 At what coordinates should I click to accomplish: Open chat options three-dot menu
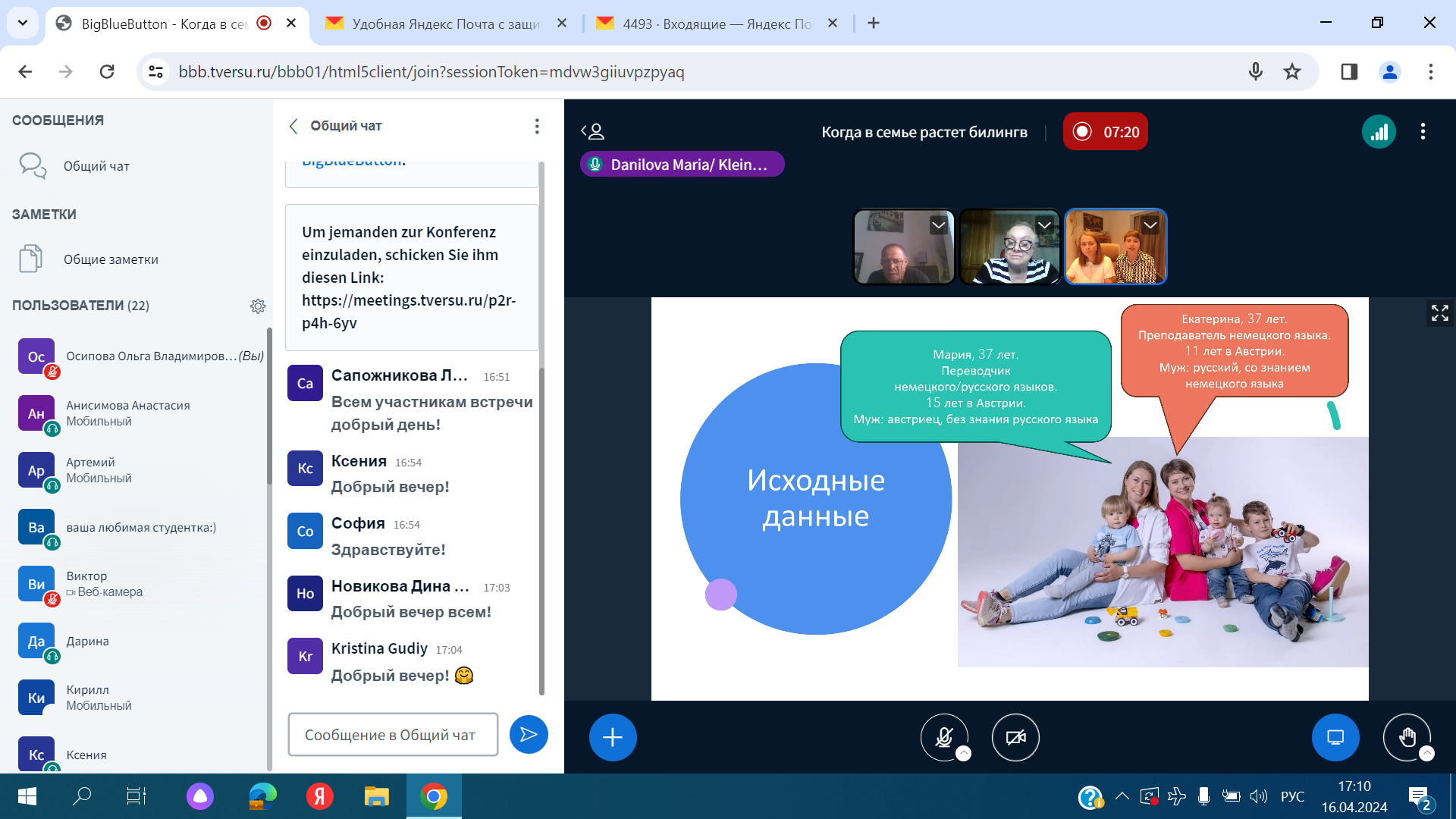point(537,126)
